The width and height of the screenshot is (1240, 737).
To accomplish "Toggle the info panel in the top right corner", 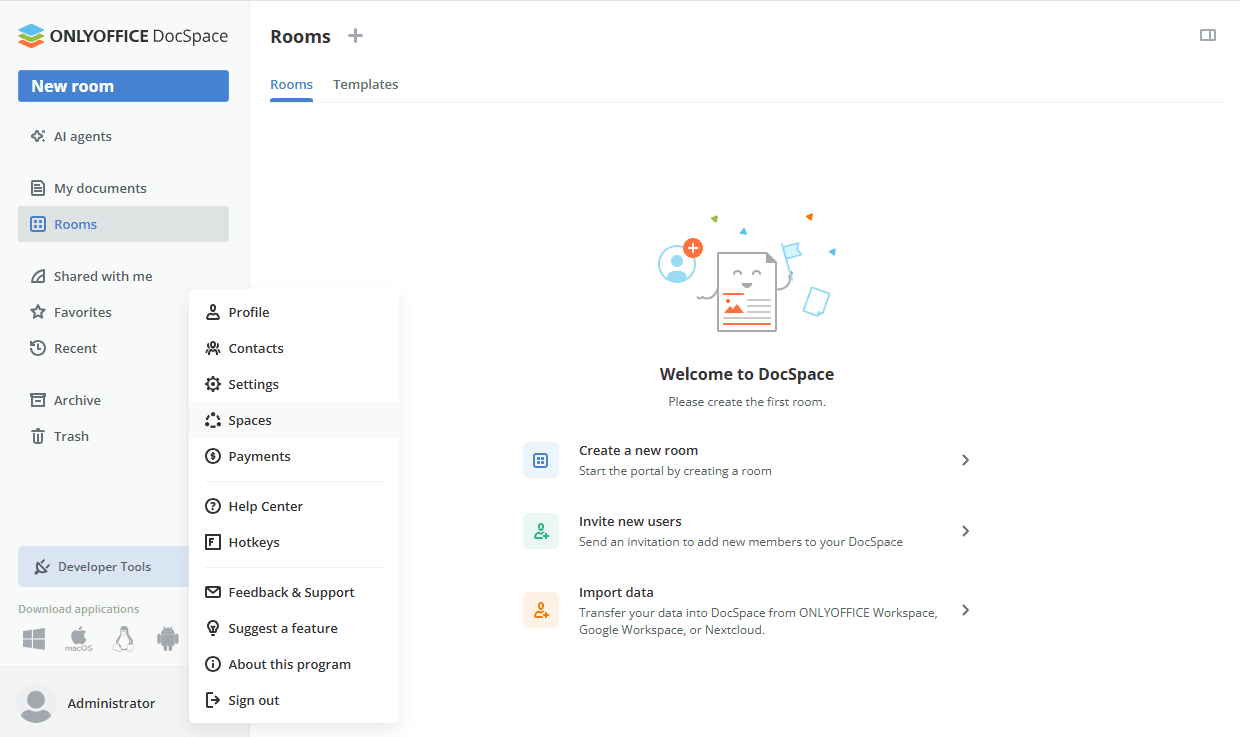I will (1207, 35).
